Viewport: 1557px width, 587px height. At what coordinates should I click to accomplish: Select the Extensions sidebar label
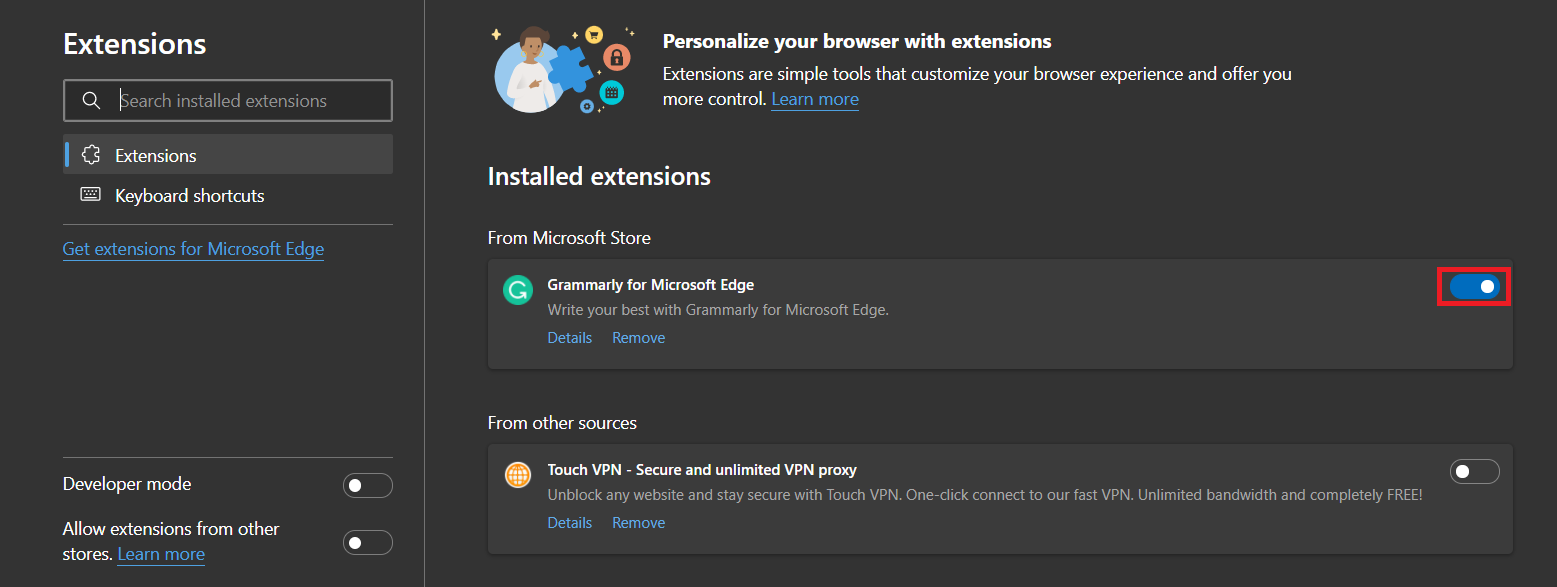coord(156,155)
